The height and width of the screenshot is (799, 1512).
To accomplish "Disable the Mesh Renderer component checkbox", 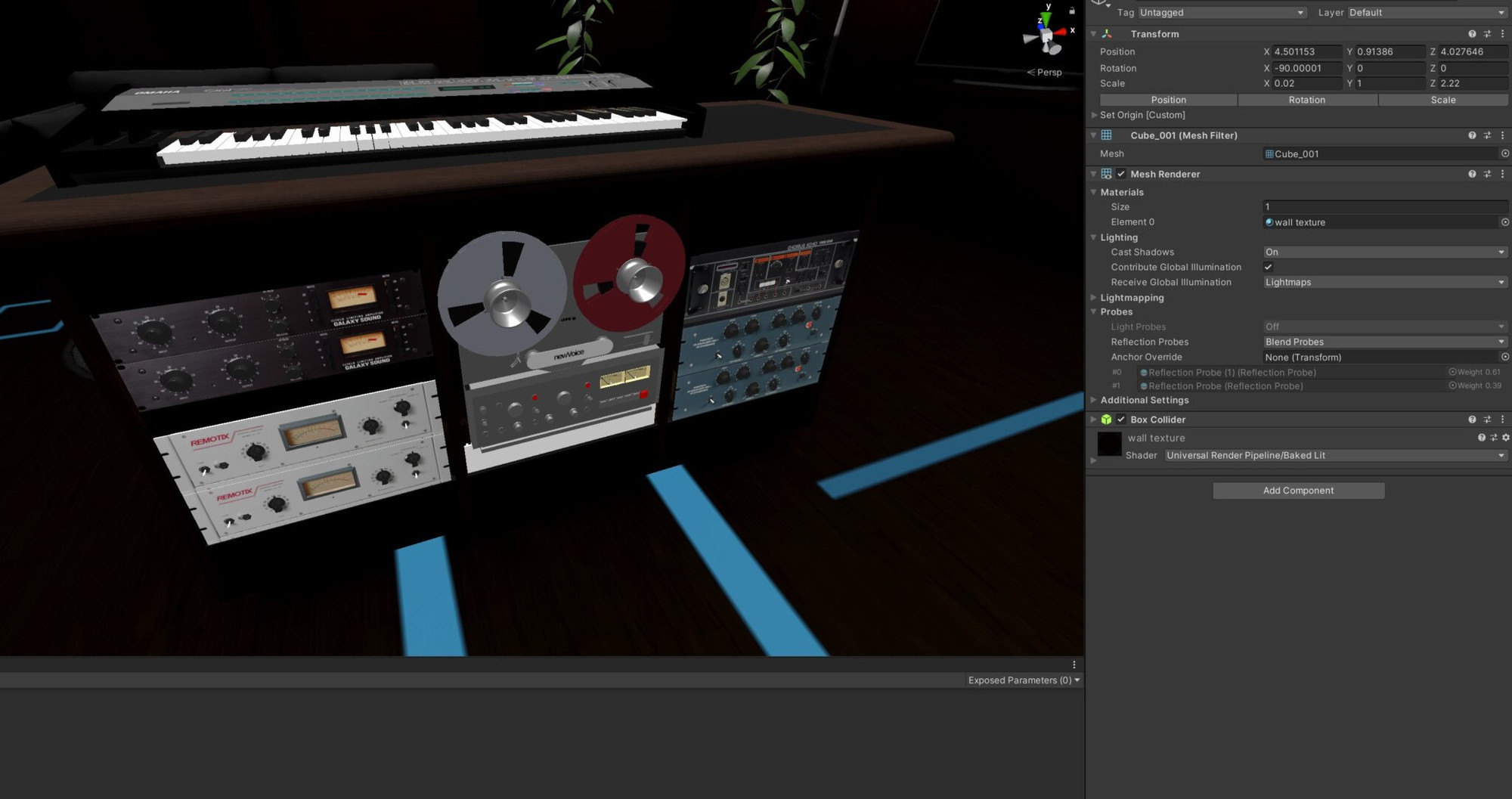I will point(1121,174).
